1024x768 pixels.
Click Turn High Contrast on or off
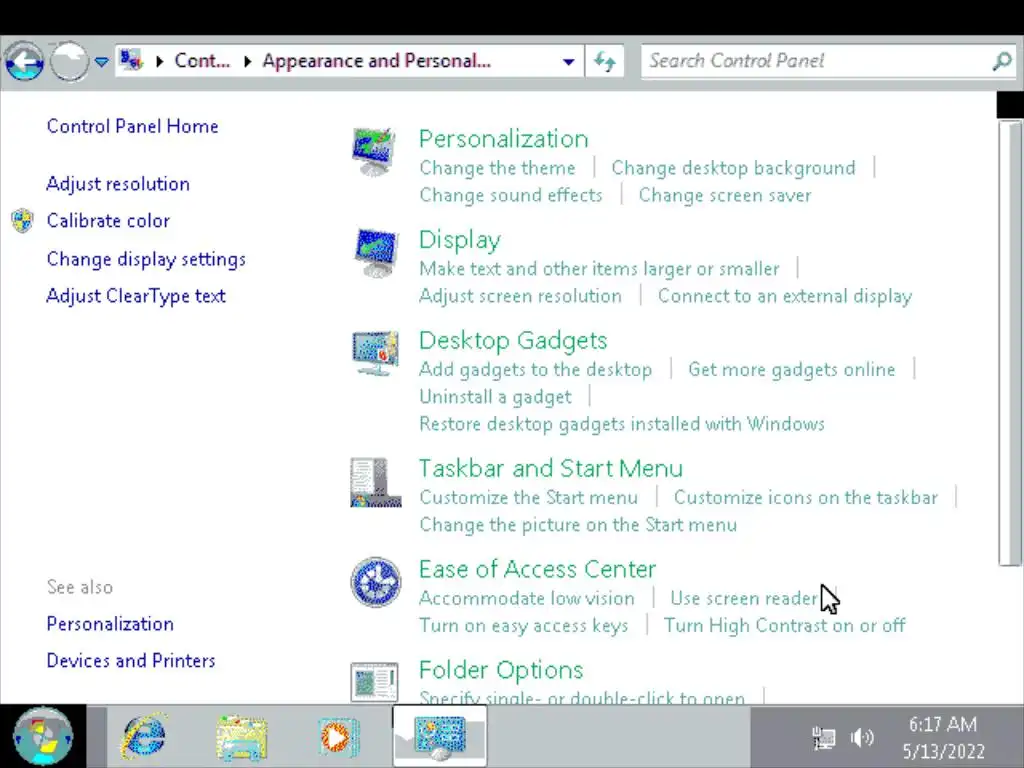[x=784, y=626]
